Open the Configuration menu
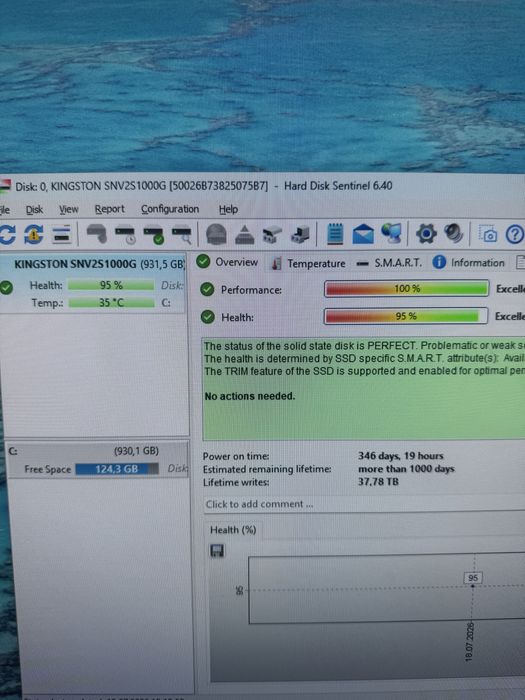This screenshot has height=700, width=525. [170, 209]
